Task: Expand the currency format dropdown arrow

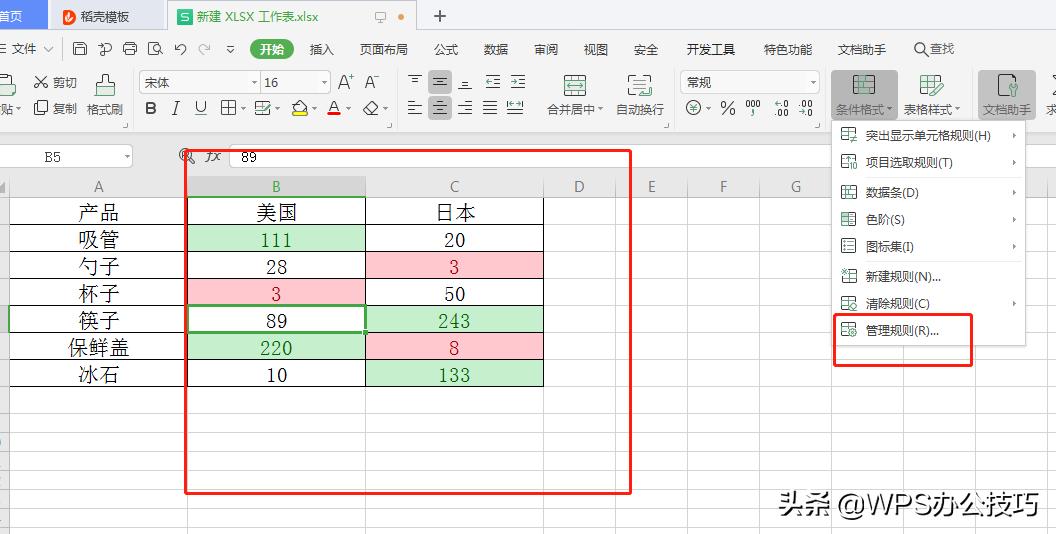Action: click(708, 108)
